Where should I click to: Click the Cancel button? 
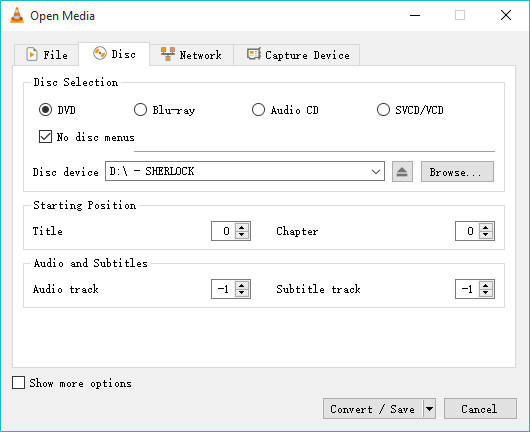click(480, 409)
